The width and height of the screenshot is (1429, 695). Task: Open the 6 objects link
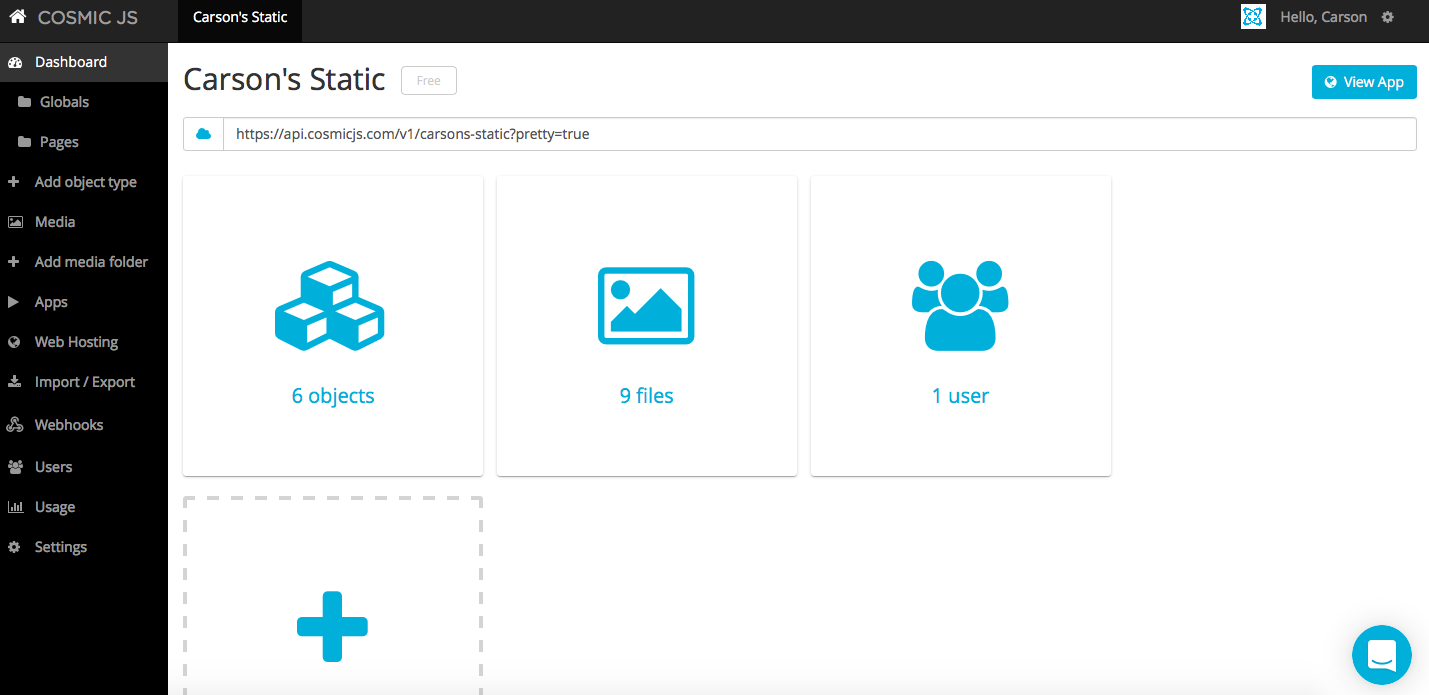click(333, 396)
